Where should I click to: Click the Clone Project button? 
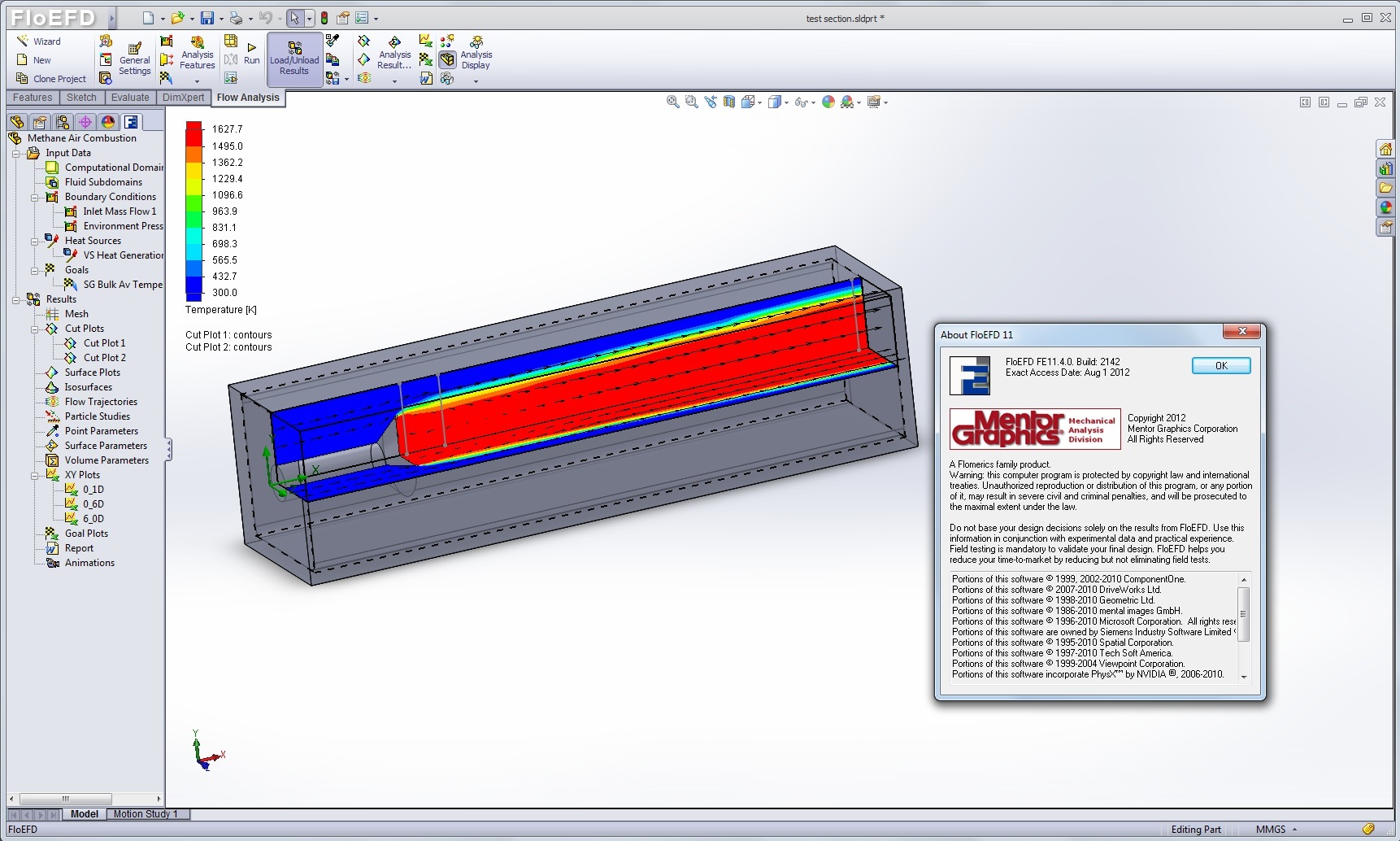(51, 79)
